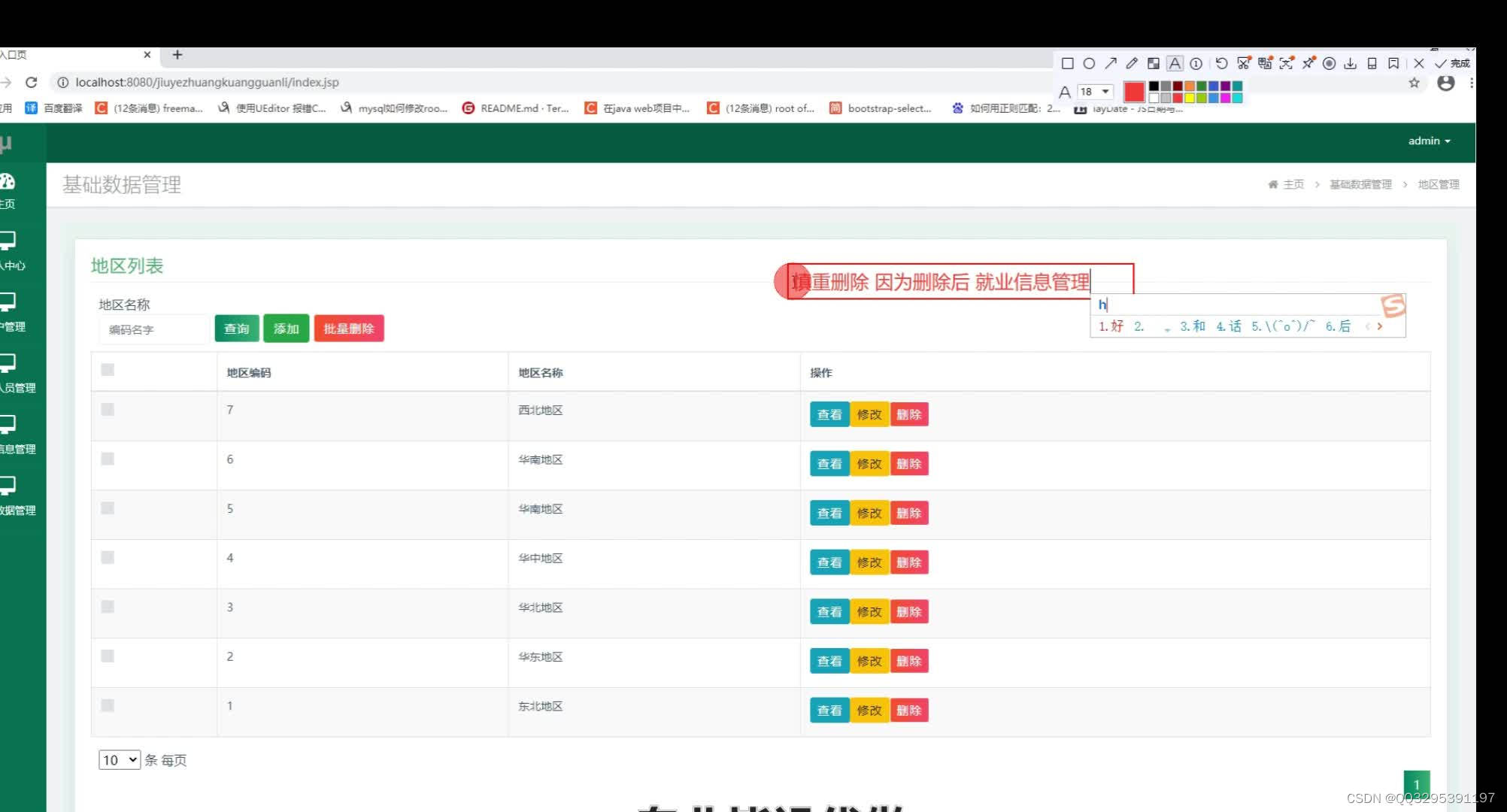Click 完成 to finish the screenshot
This screenshot has height=812, width=1507.
coord(1452,63)
